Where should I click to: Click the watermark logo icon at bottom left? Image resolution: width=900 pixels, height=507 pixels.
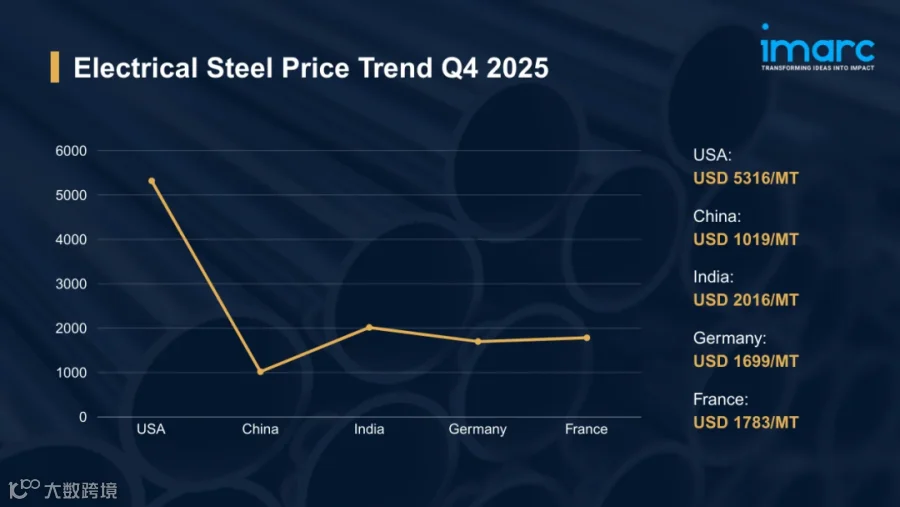[x=24, y=489]
